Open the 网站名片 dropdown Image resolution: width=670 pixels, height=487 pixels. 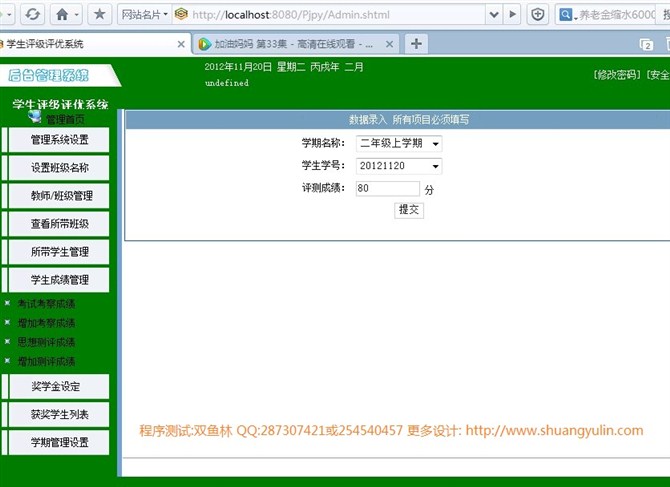pos(144,15)
